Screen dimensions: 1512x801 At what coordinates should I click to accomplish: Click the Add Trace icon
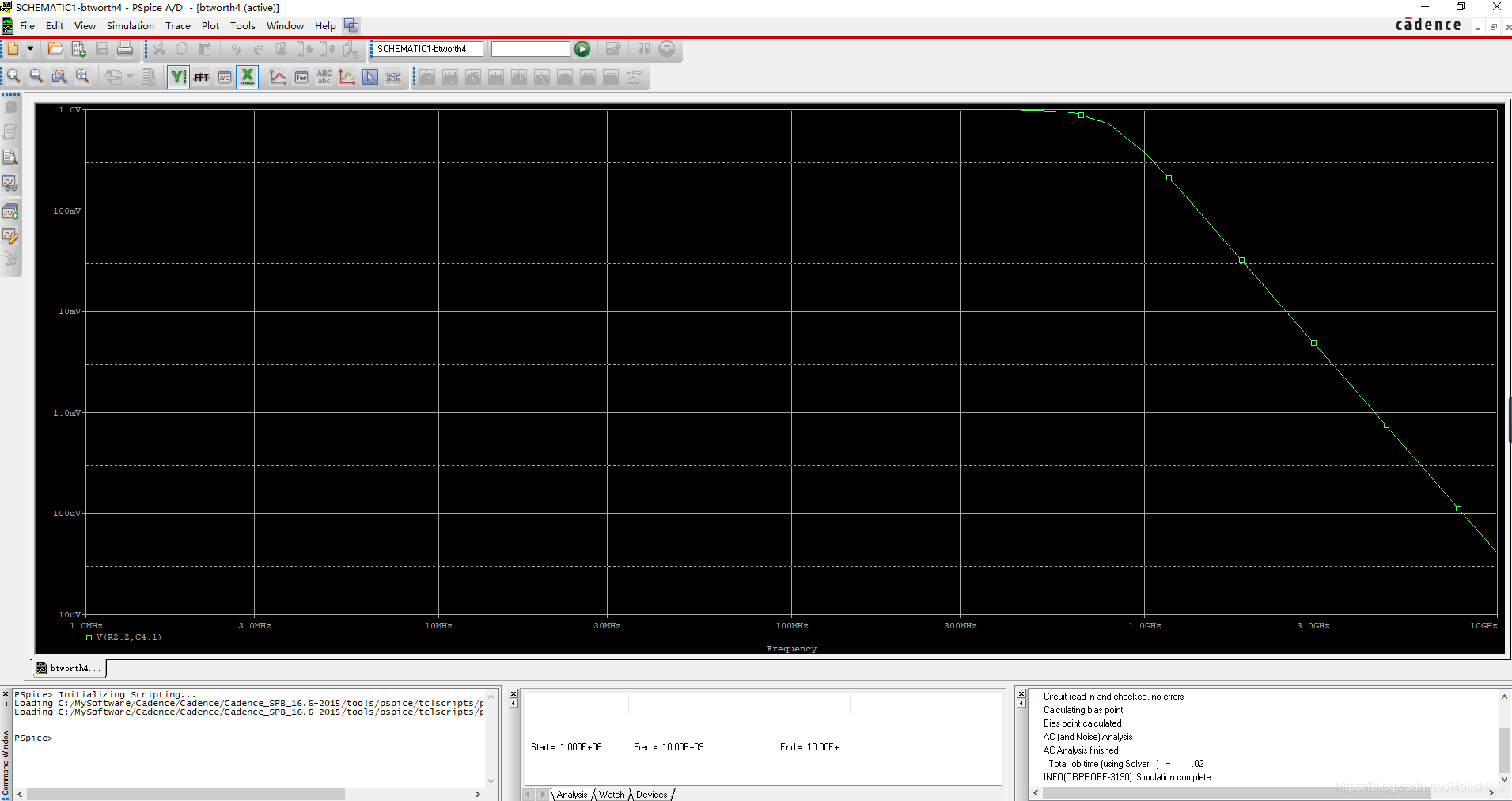278,77
